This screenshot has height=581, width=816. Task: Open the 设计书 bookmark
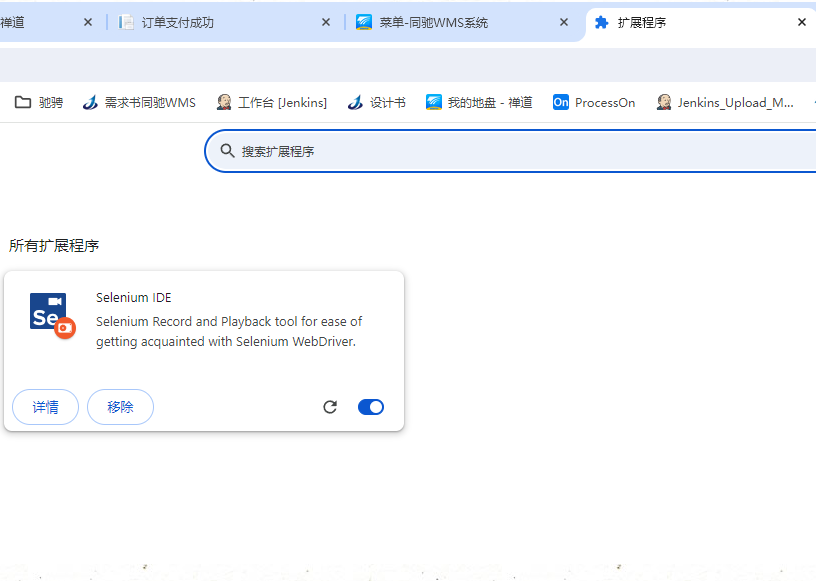[x=376, y=103]
